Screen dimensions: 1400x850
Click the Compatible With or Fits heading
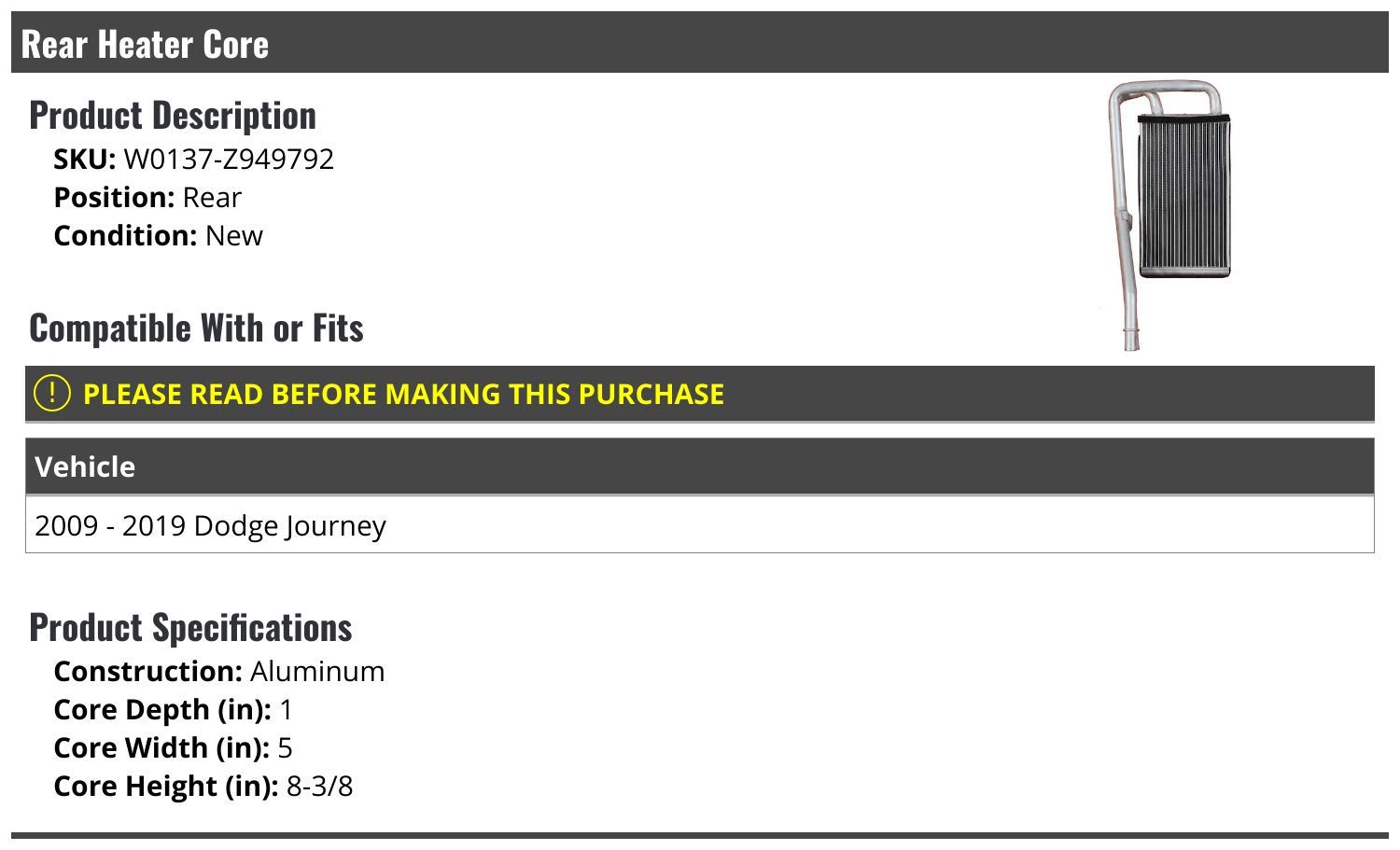coord(196,328)
